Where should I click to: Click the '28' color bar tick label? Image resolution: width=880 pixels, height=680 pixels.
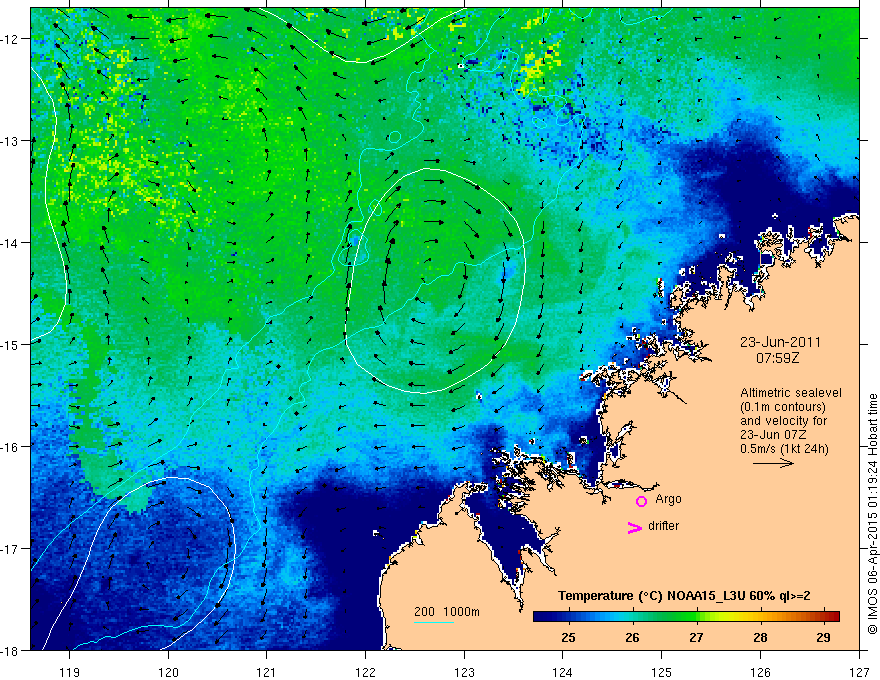tap(760, 637)
